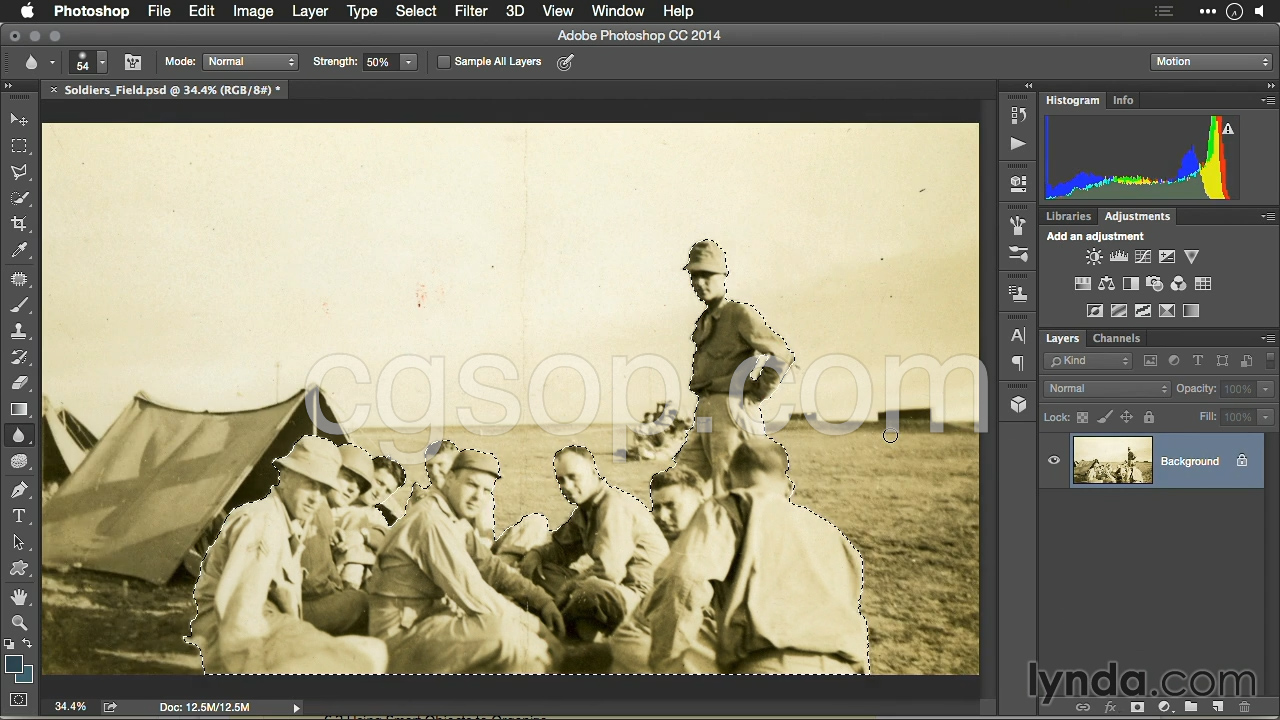
Task: Click the foreground color swatch
Action: click(x=14, y=664)
